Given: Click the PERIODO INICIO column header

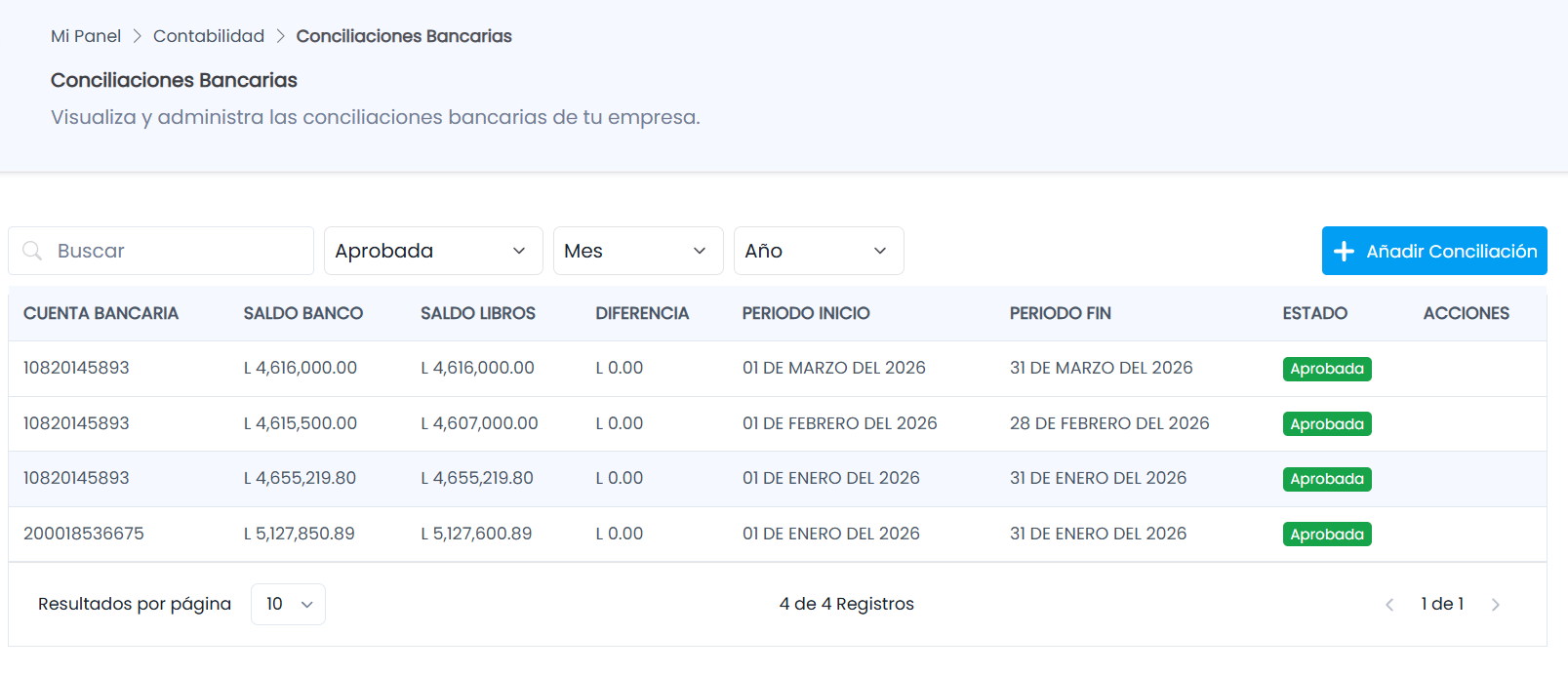Looking at the screenshot, I should click(x=806, y=313).
